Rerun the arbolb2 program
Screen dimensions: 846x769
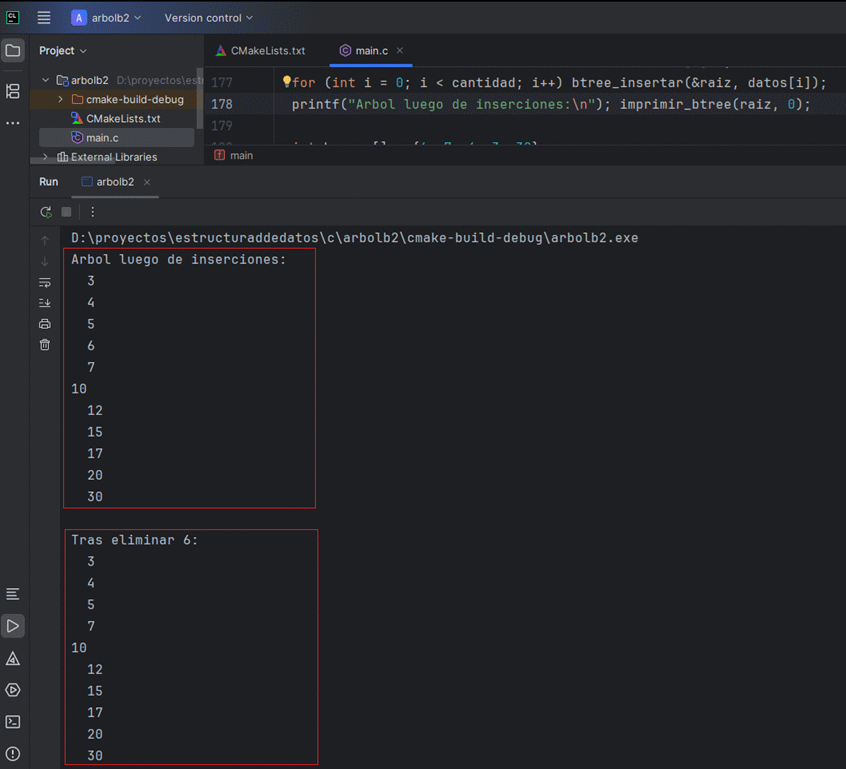(46, 212)
